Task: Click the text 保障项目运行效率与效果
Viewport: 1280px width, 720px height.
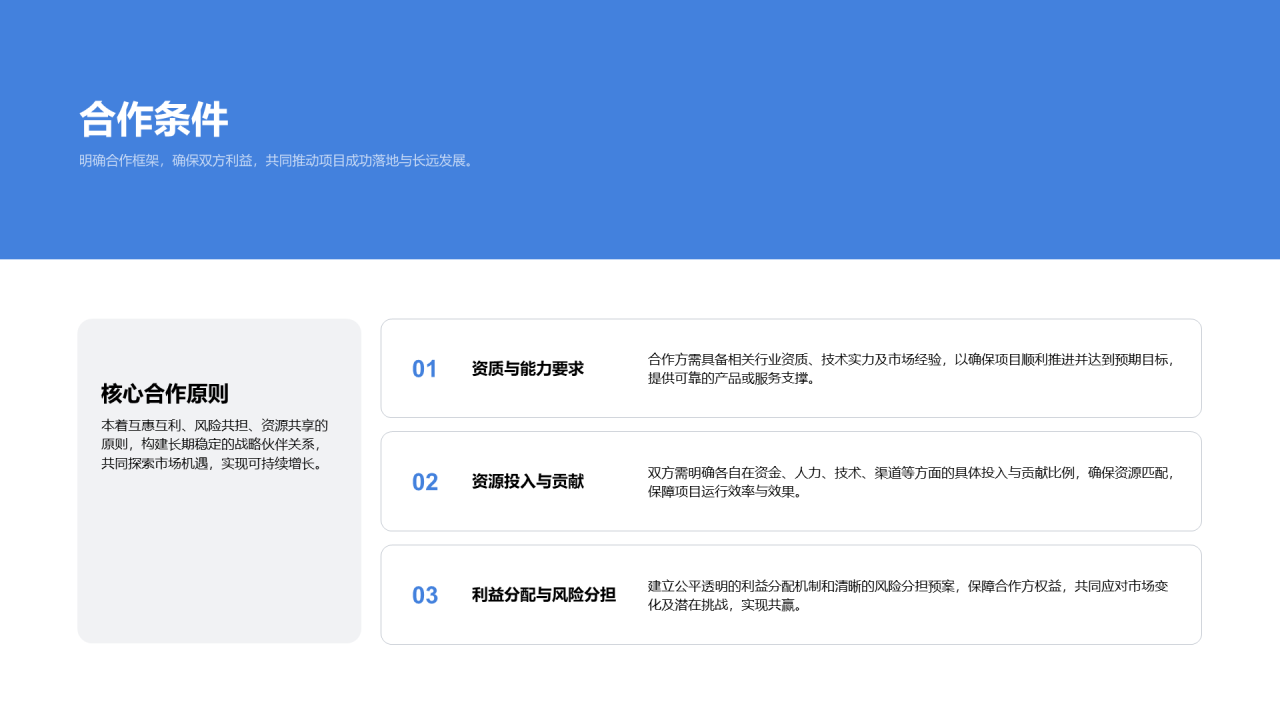Action: pos(725,491)
